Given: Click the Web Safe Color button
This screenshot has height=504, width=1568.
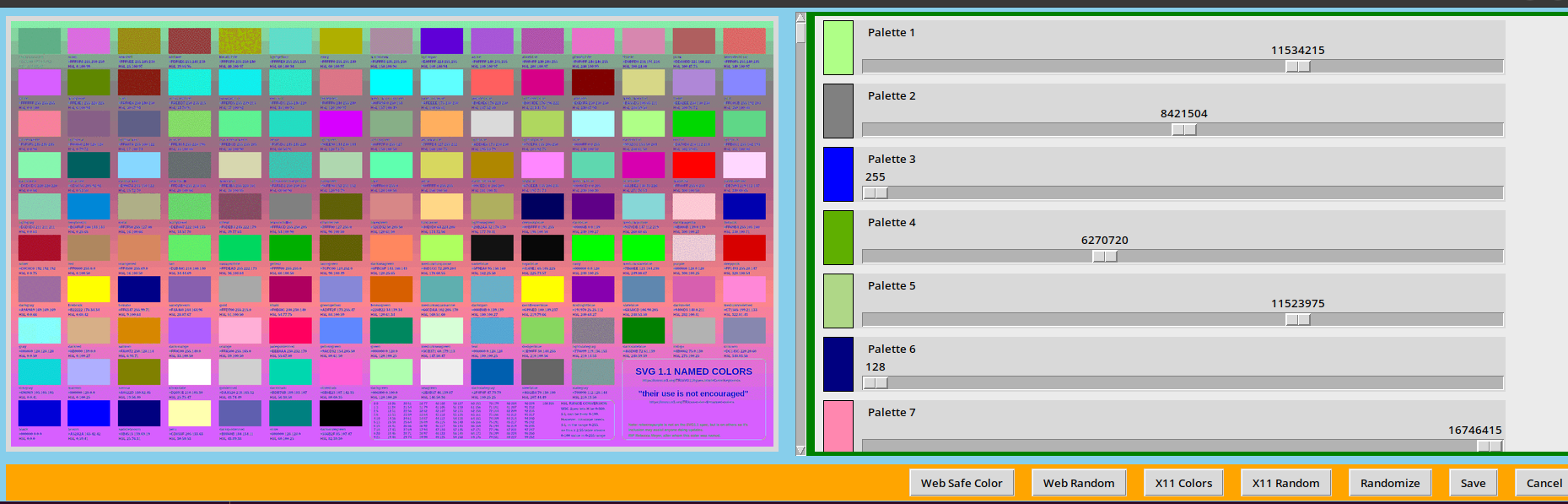Looking at the screenshot, I should 962,483.
